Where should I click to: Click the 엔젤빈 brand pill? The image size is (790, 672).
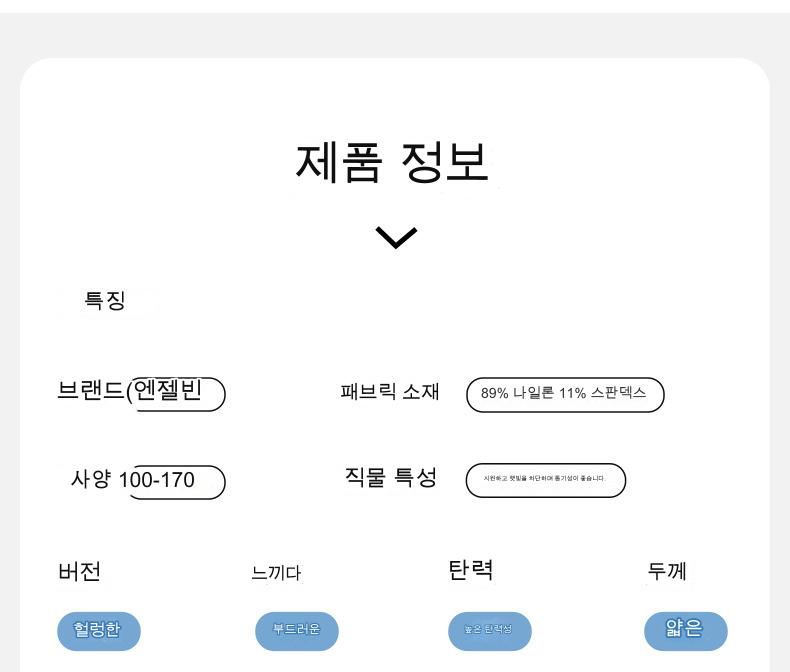click(177, 392)
